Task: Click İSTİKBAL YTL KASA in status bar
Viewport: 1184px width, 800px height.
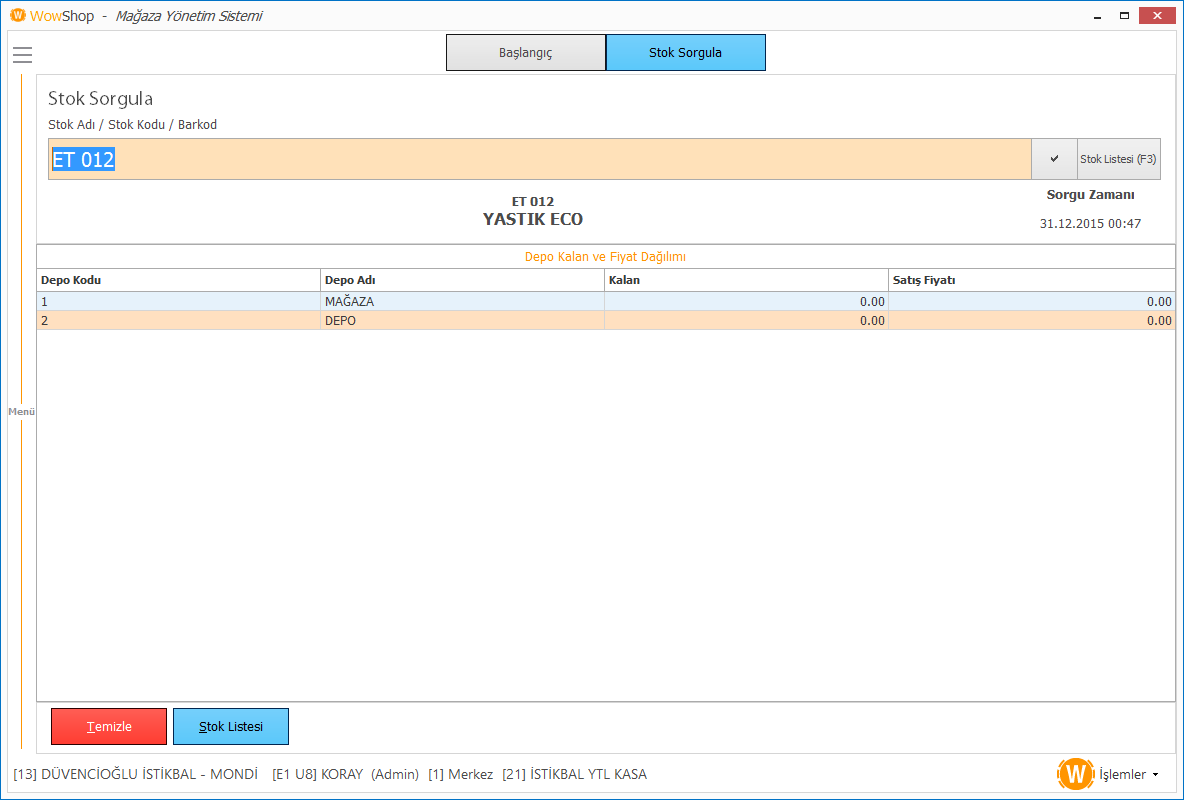Action: [x=574, y=774]
